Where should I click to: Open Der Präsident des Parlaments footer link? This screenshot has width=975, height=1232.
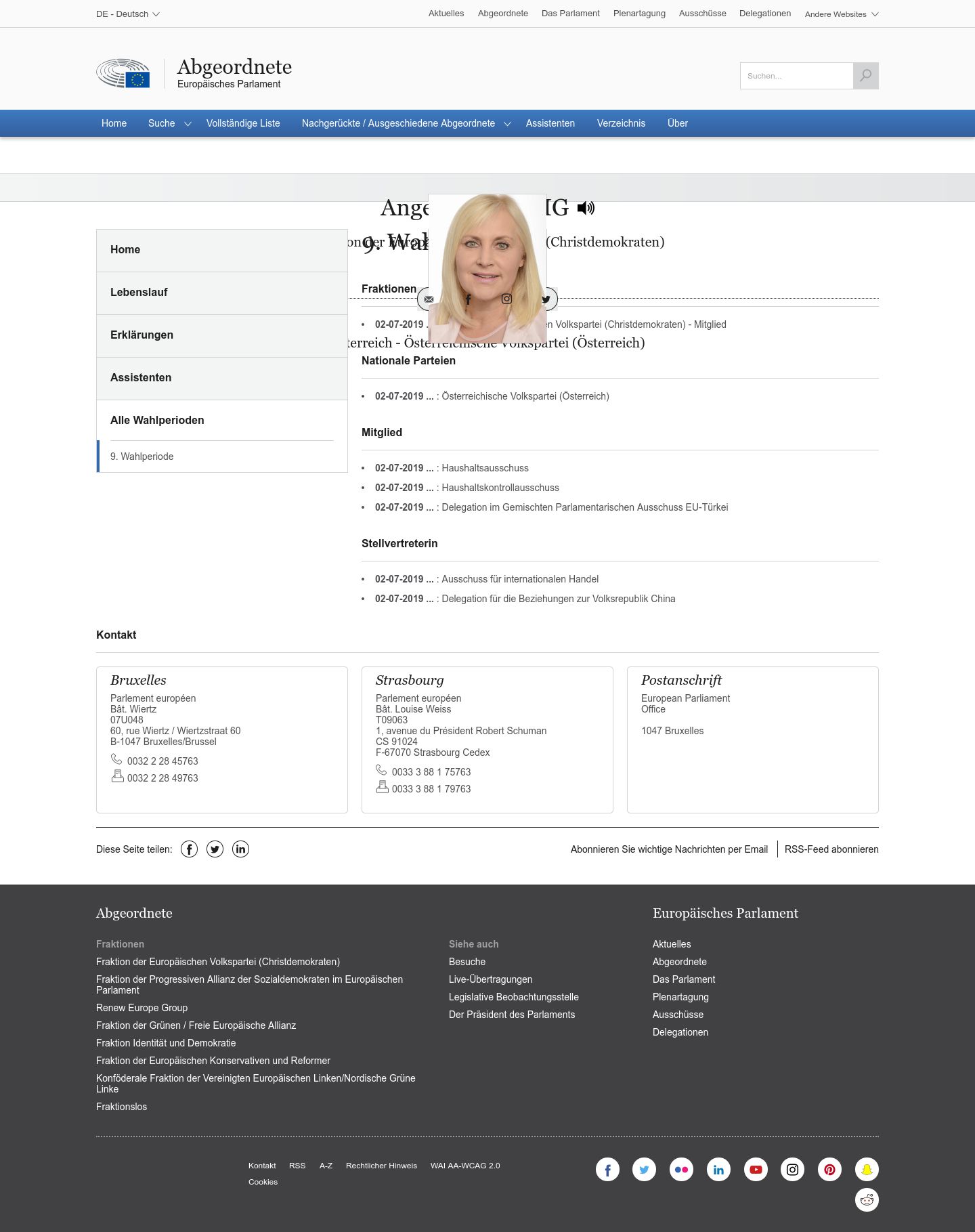pyautogui.click(x=512, y=1015)
